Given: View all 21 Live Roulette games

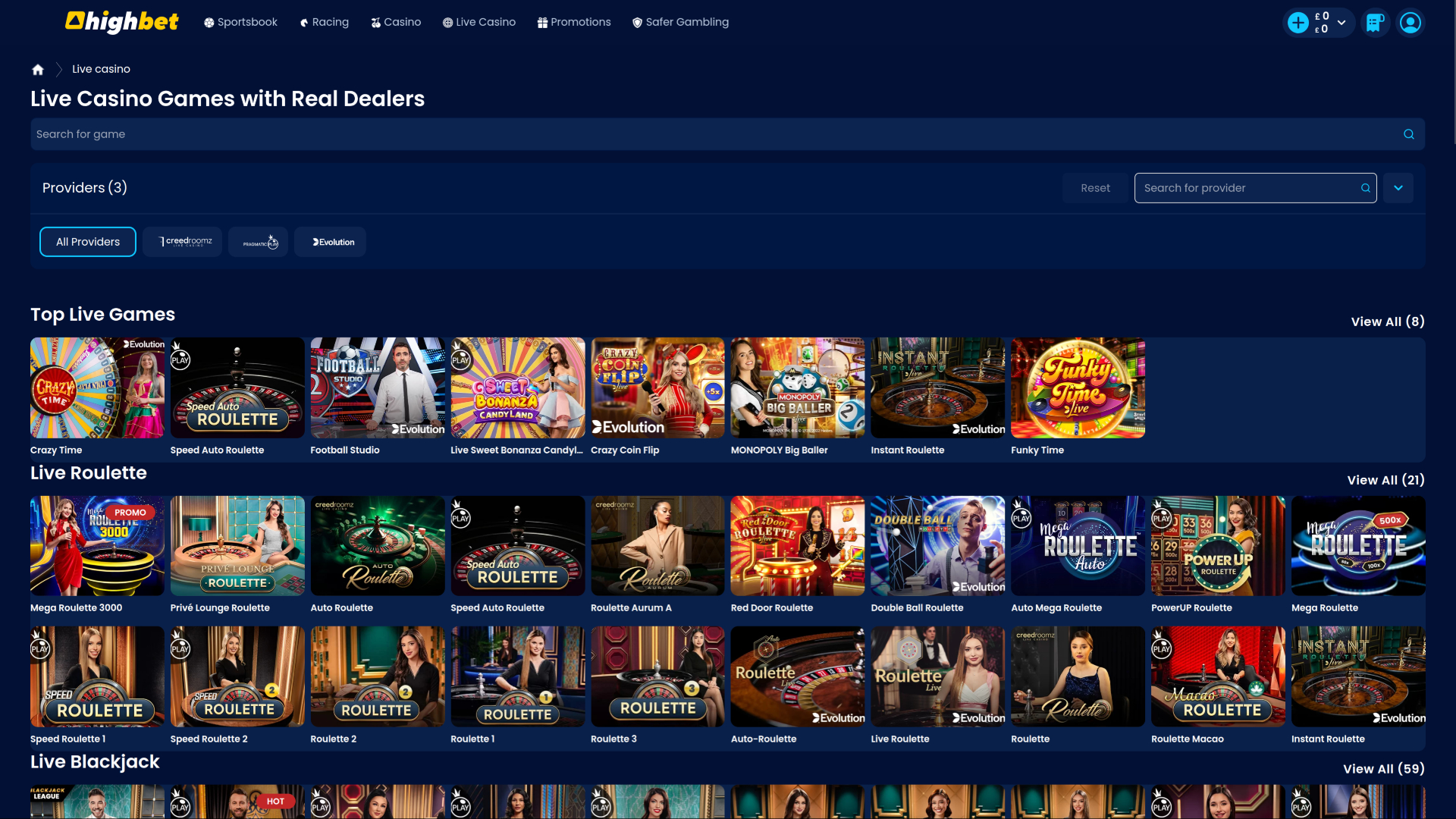Looking at the screenshot, I should tap(1385, 480).
